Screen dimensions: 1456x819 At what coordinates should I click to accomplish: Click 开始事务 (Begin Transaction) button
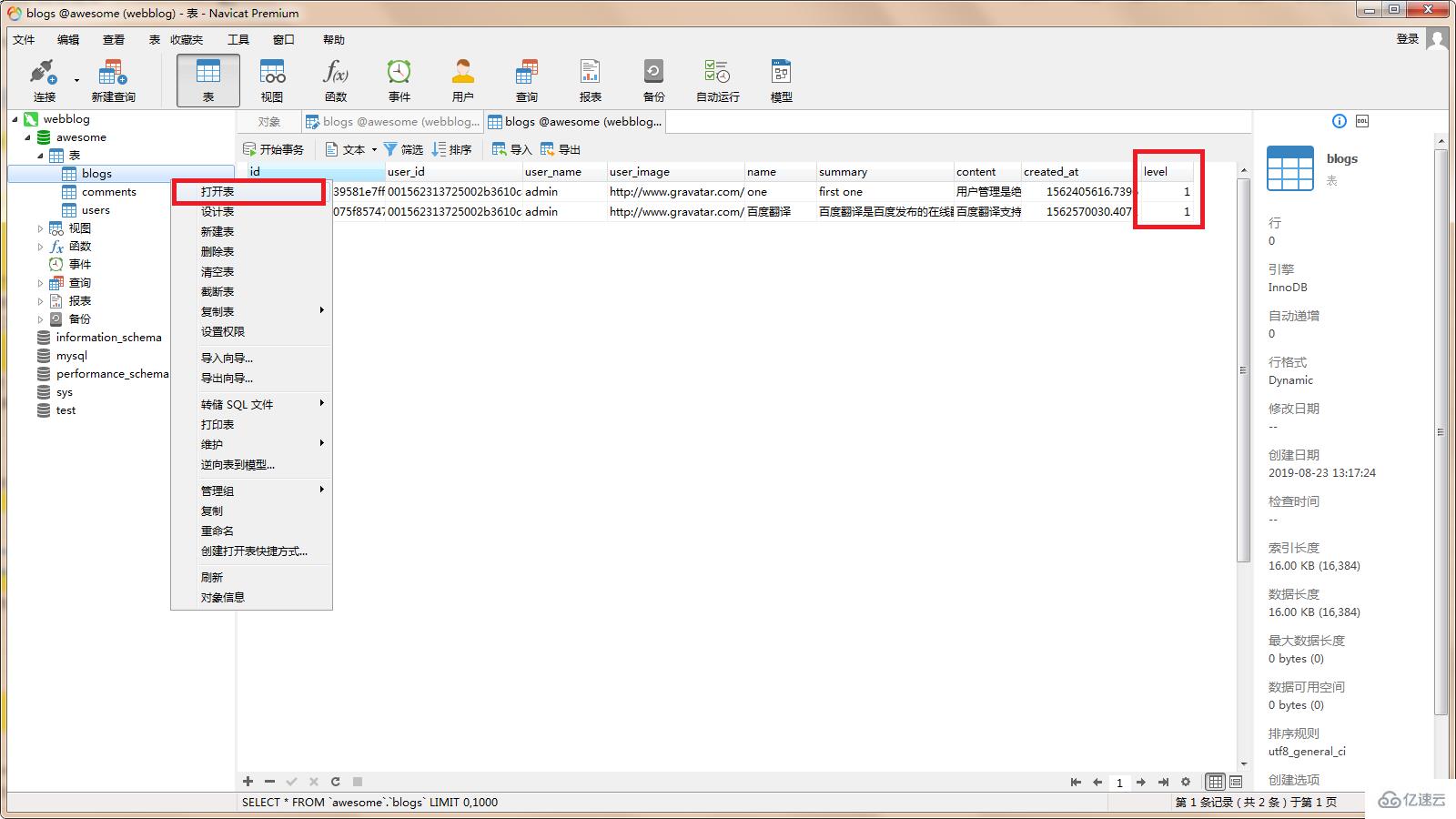[273, 149]
